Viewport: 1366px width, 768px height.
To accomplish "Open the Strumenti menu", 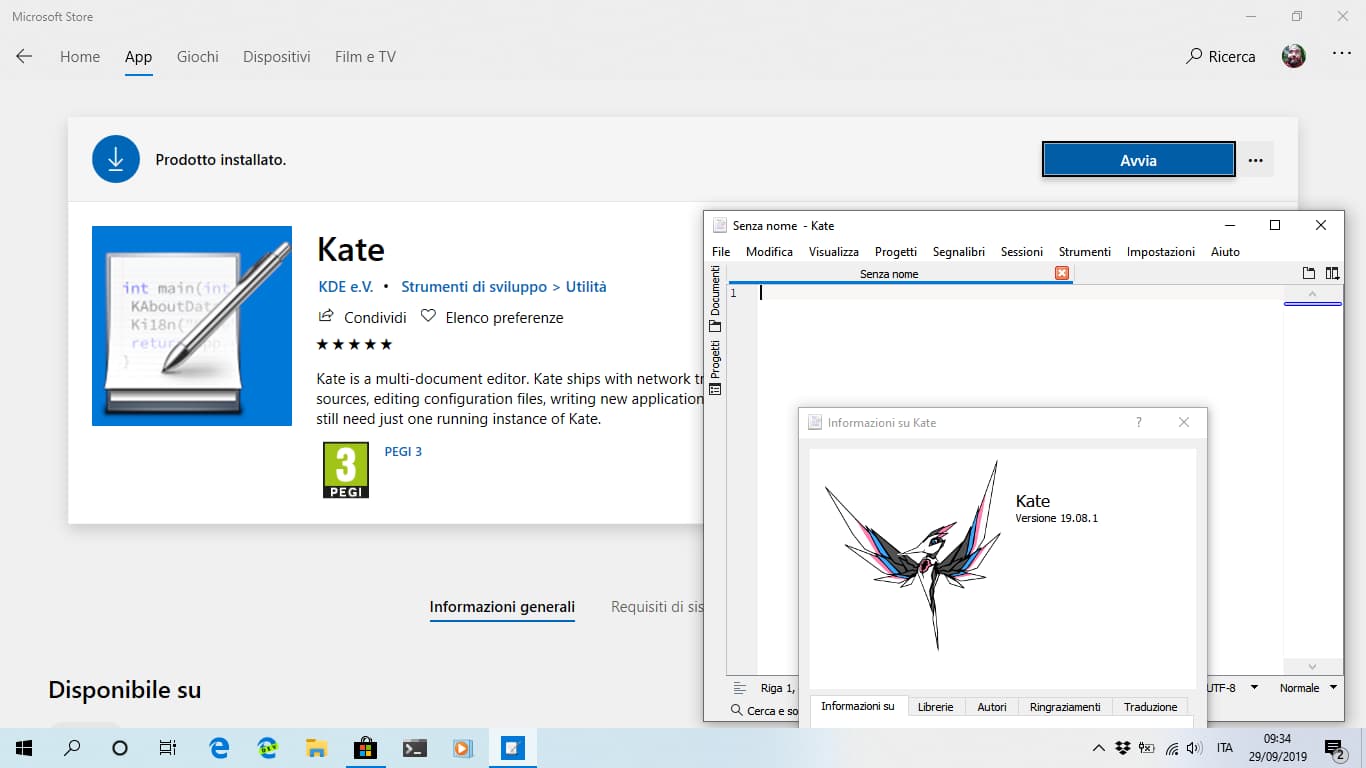I will click(1085, 252).
